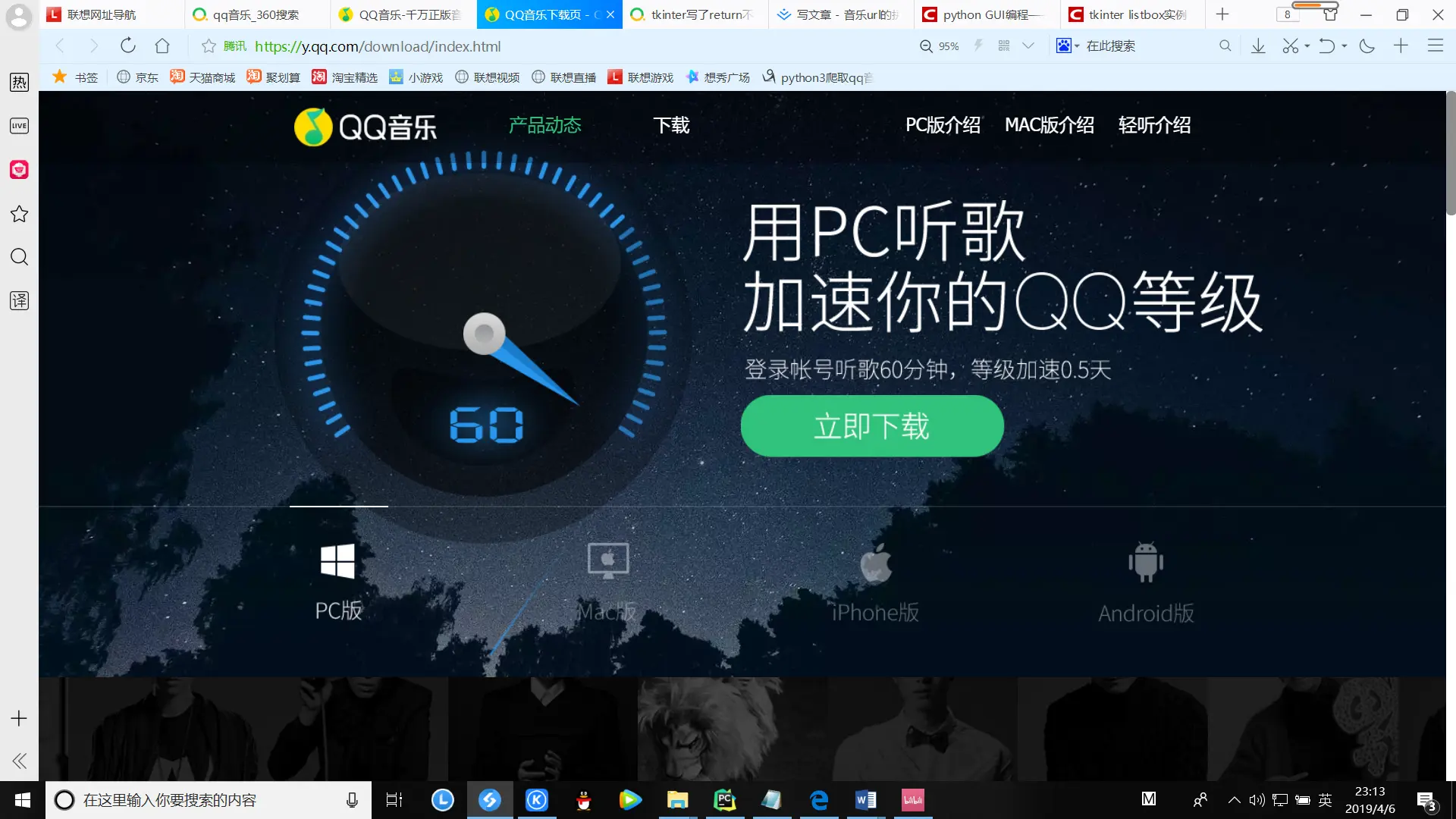
Task: Collapse the left sidebar with double chevron
Action: click(x=19, y=761)
